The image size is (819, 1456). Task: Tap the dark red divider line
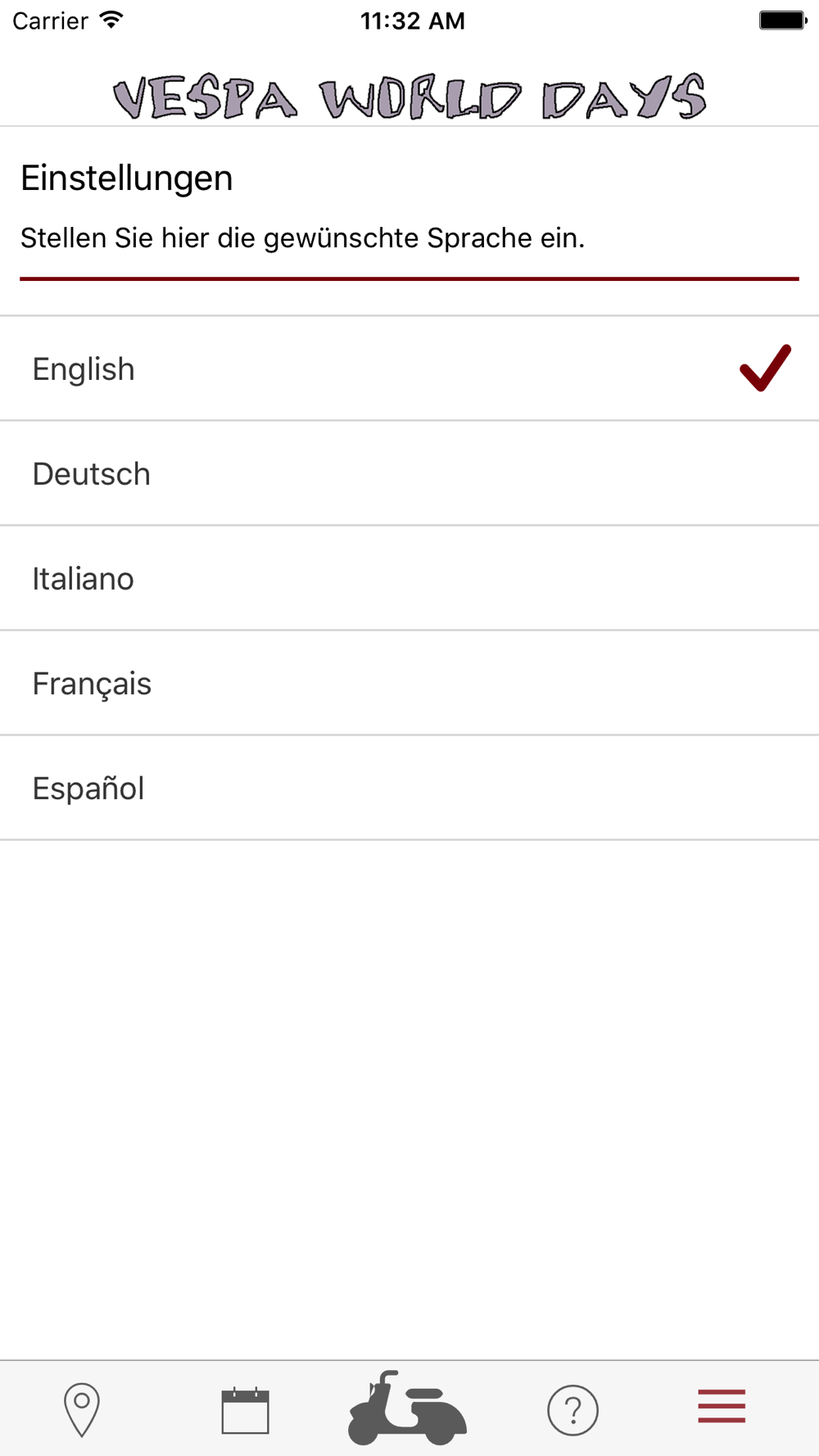click(x=409, y=278)
